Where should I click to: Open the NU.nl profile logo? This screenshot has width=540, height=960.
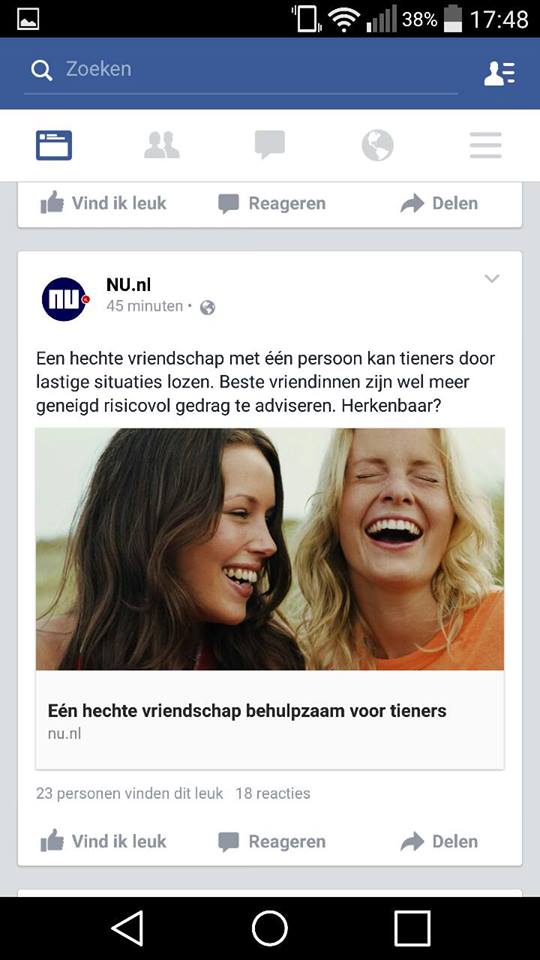[x=65, y=299]
